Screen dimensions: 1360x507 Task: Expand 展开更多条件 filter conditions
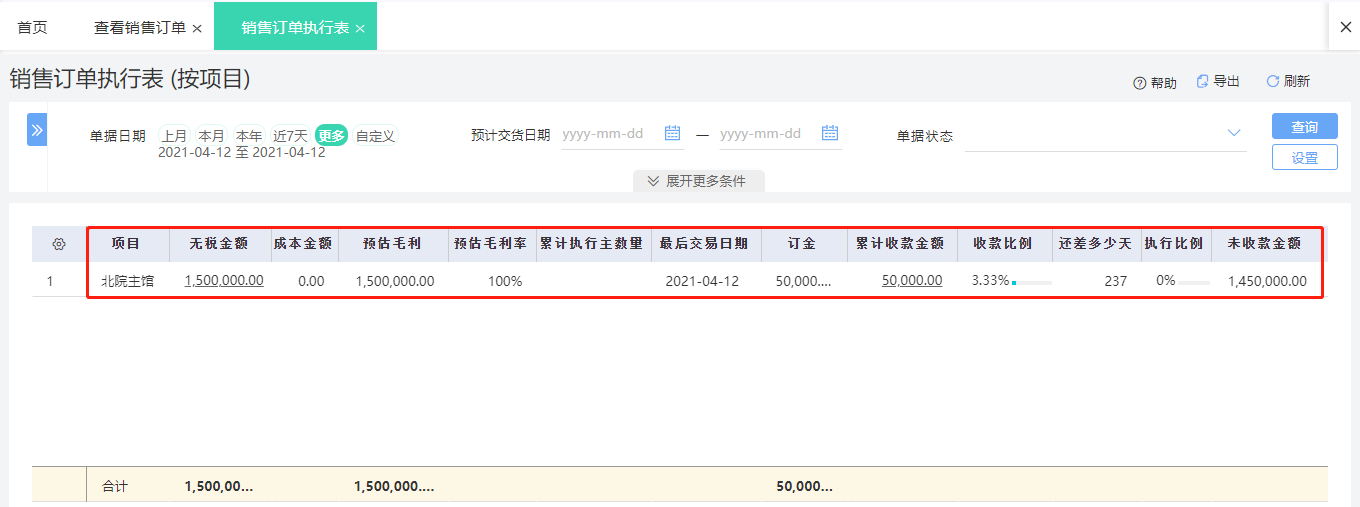pyautogui.click(x=698, y=181)
